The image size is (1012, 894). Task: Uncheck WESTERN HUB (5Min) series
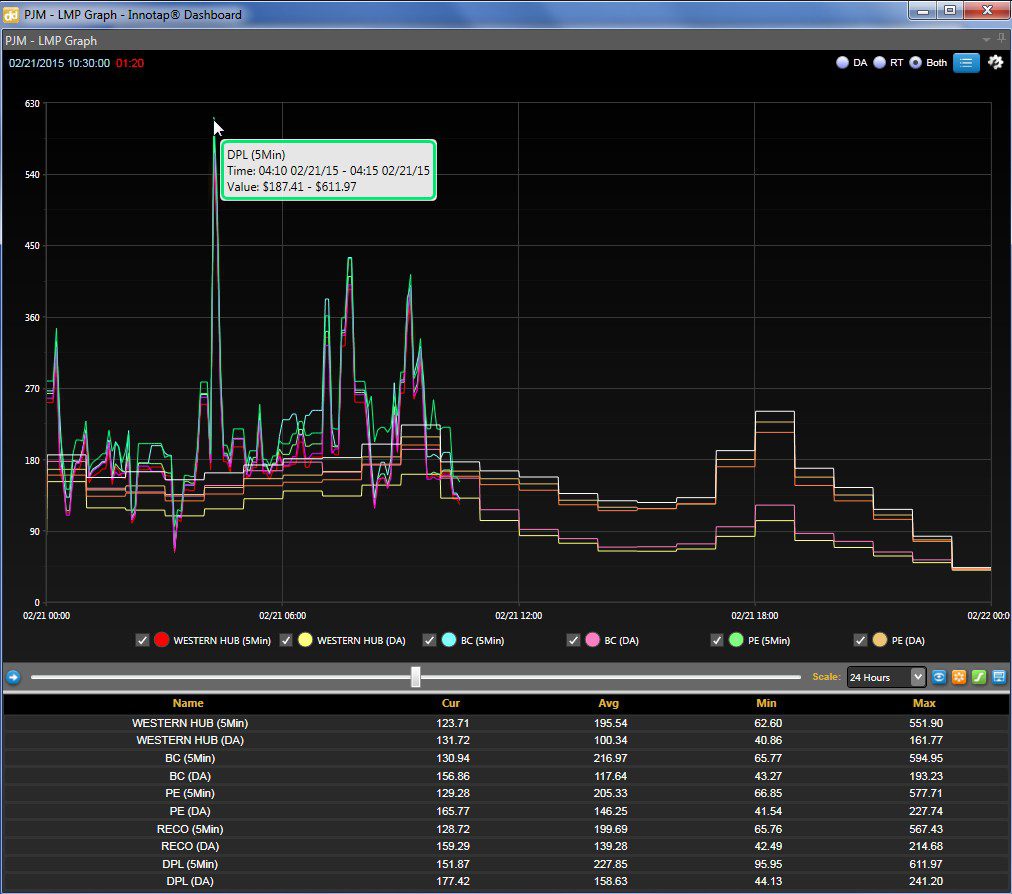(x=143, y=640)
